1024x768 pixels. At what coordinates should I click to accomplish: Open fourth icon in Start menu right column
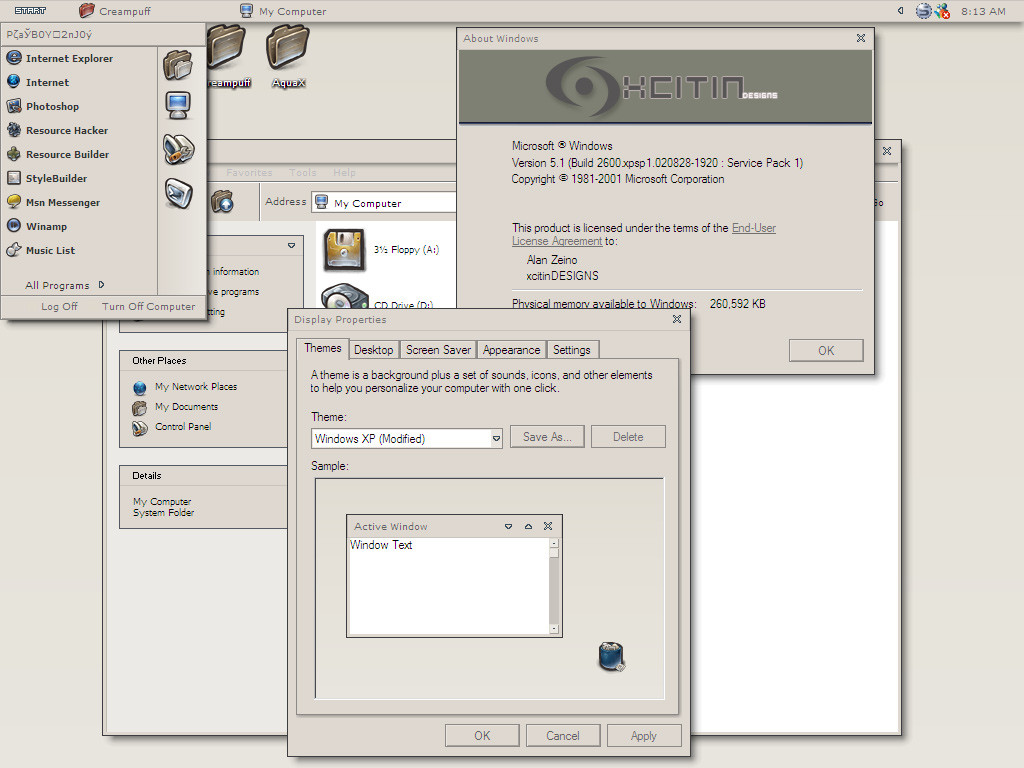(x=178, y=193)
